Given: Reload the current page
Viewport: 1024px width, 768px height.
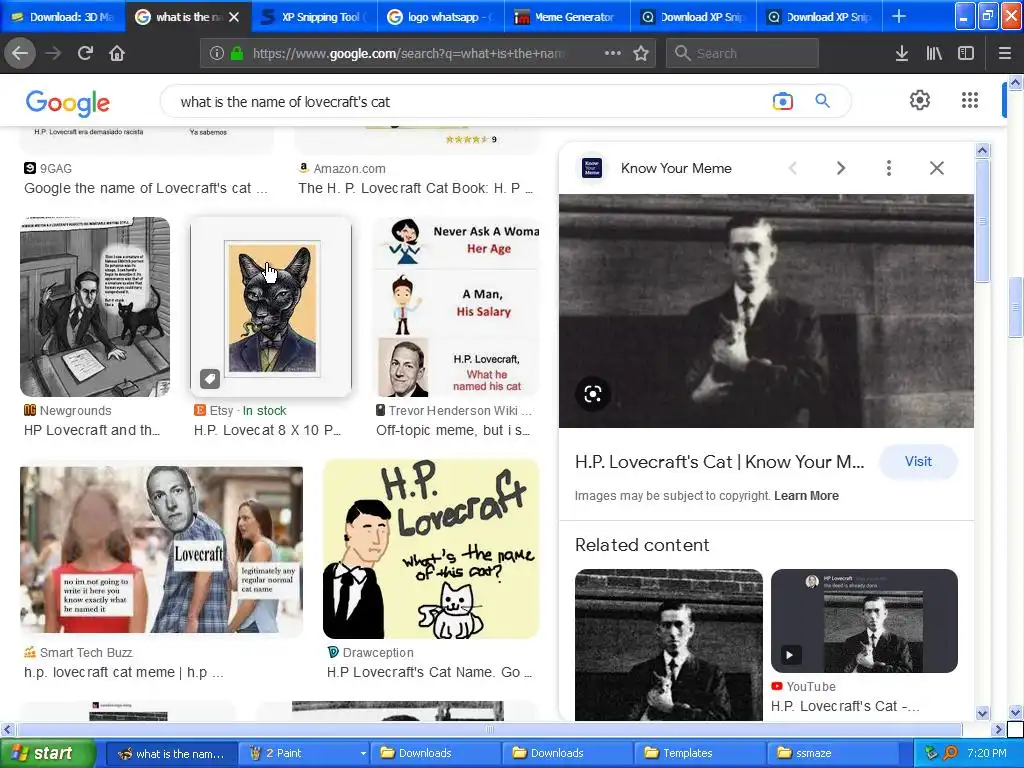Looking at the screenshot, I should pyautogui.click(x=85, y=53).
